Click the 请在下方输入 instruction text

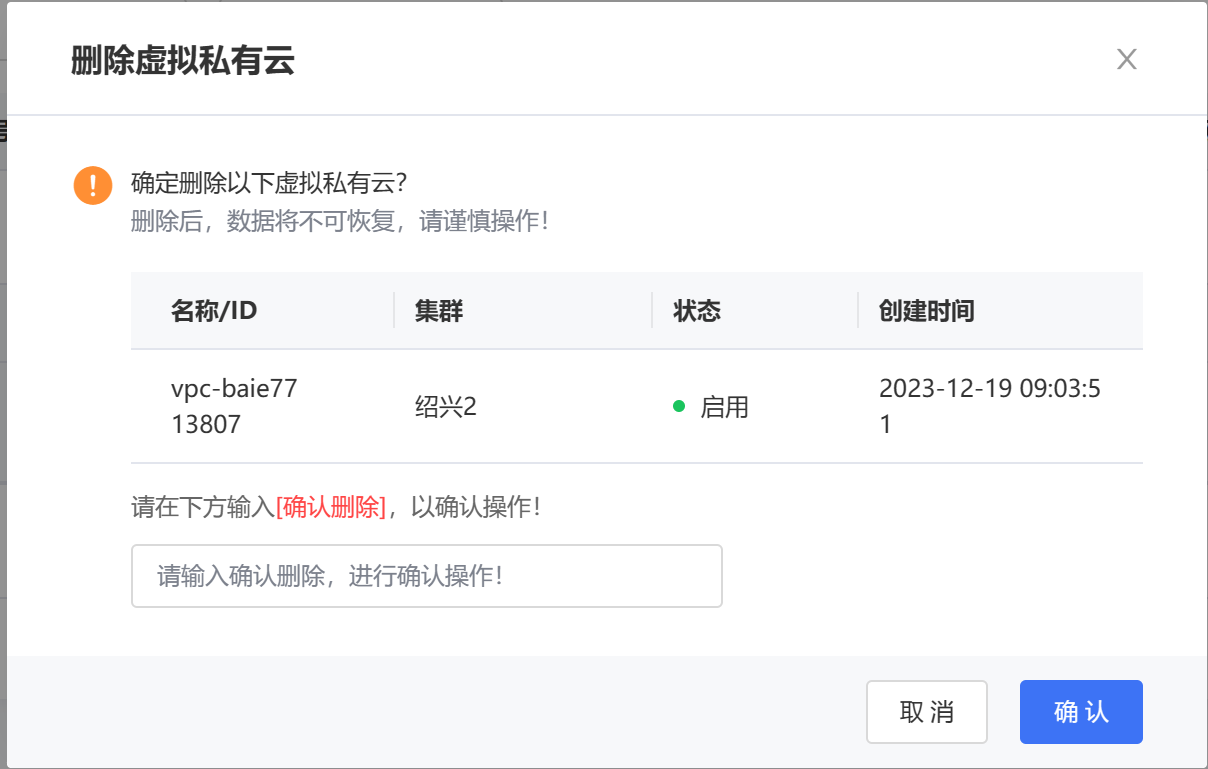(202, 507)
